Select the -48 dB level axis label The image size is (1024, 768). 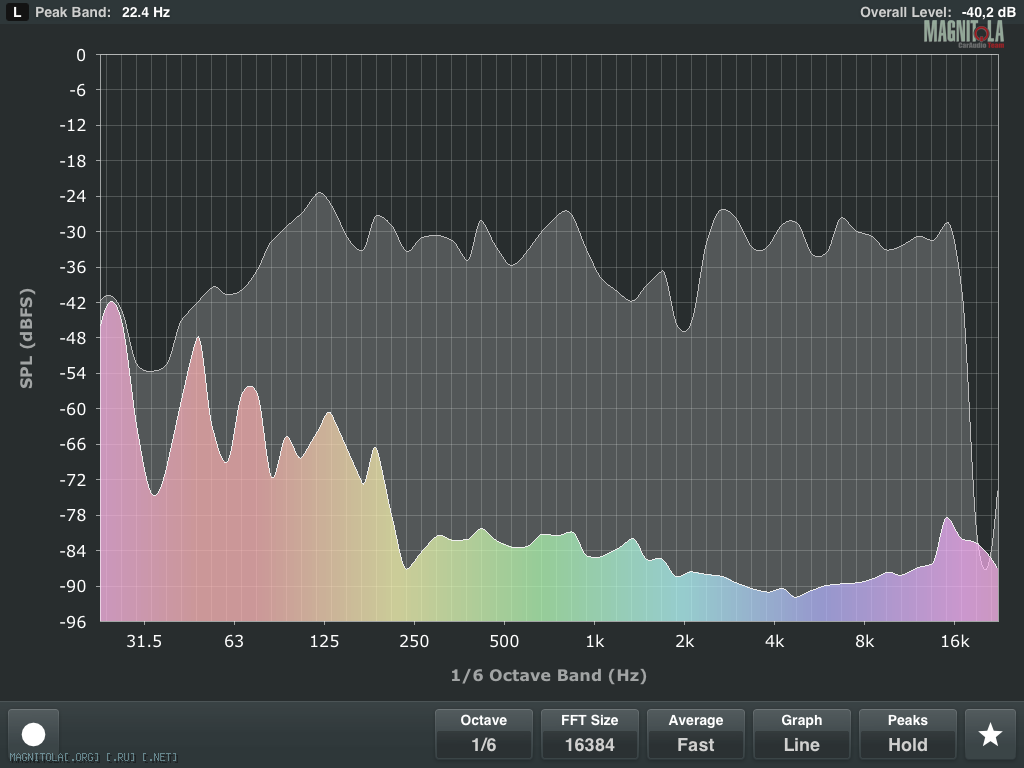click(x=73, y=338)
